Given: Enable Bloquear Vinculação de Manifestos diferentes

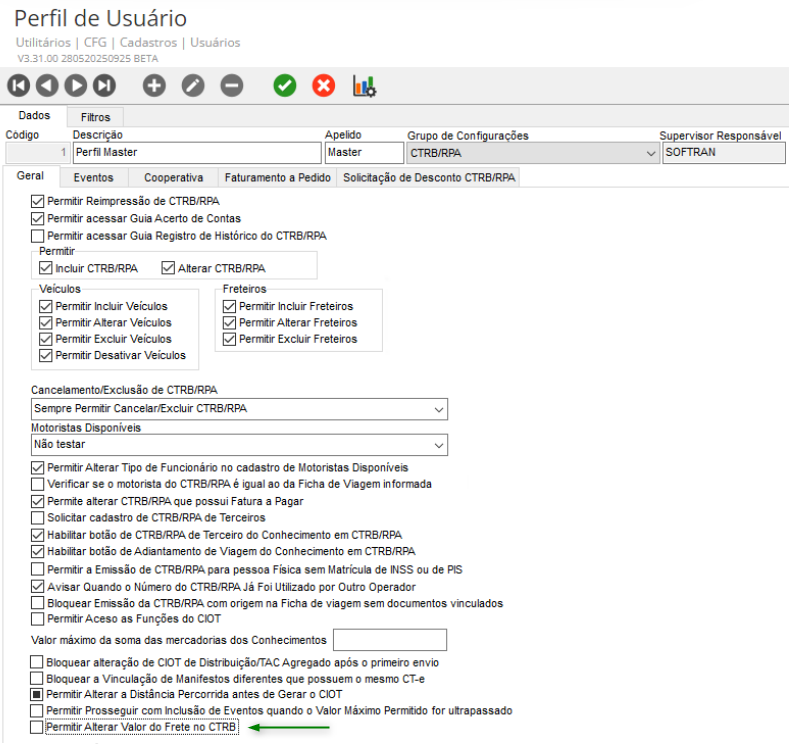Looking at the screenshot, I should click(36, 678).
